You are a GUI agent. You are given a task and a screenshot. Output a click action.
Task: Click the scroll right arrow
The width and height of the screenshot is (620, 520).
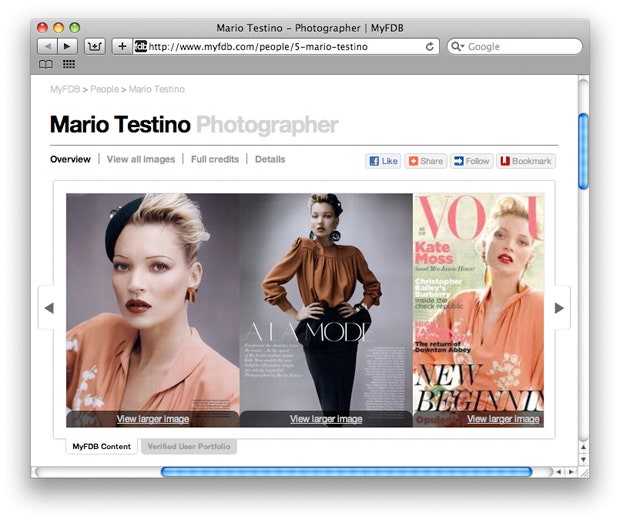click(571, 472)
